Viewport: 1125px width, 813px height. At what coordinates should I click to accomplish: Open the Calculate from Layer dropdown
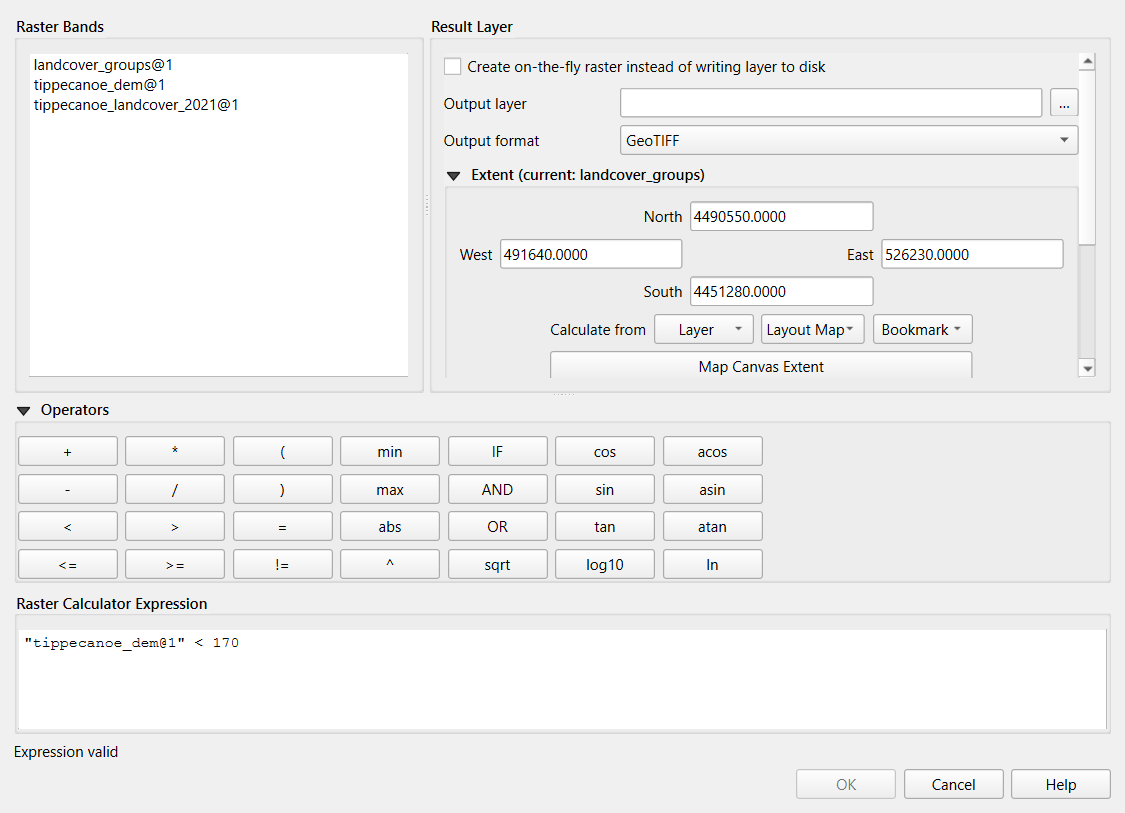(704, 329)
